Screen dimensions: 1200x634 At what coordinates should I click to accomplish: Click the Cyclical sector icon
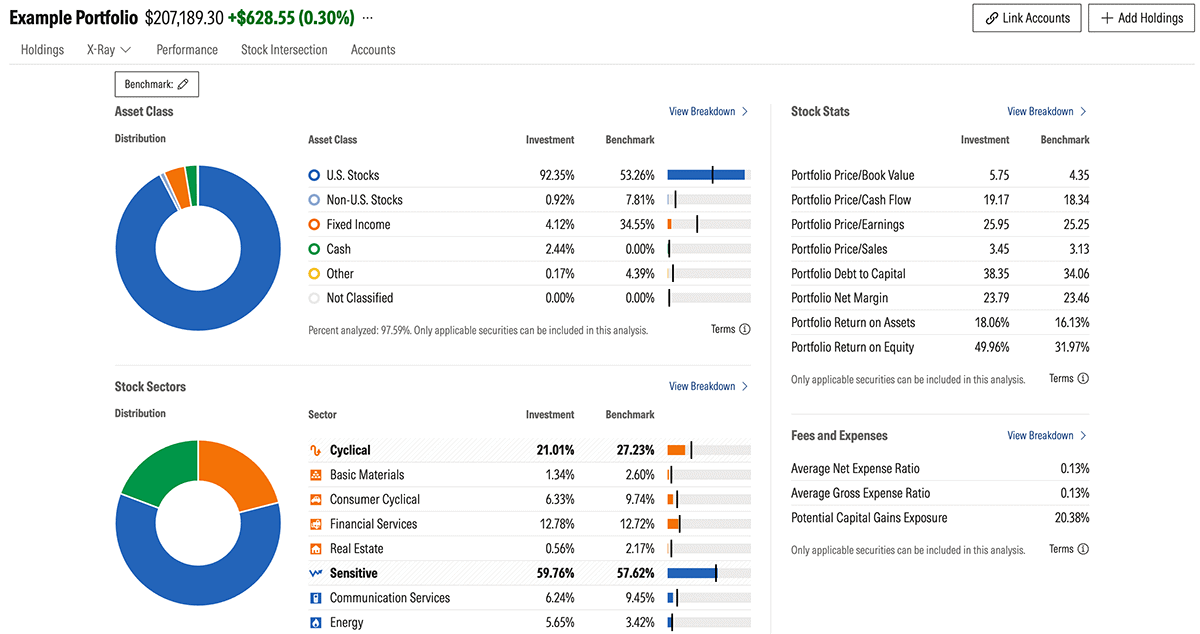click(315, 450)
